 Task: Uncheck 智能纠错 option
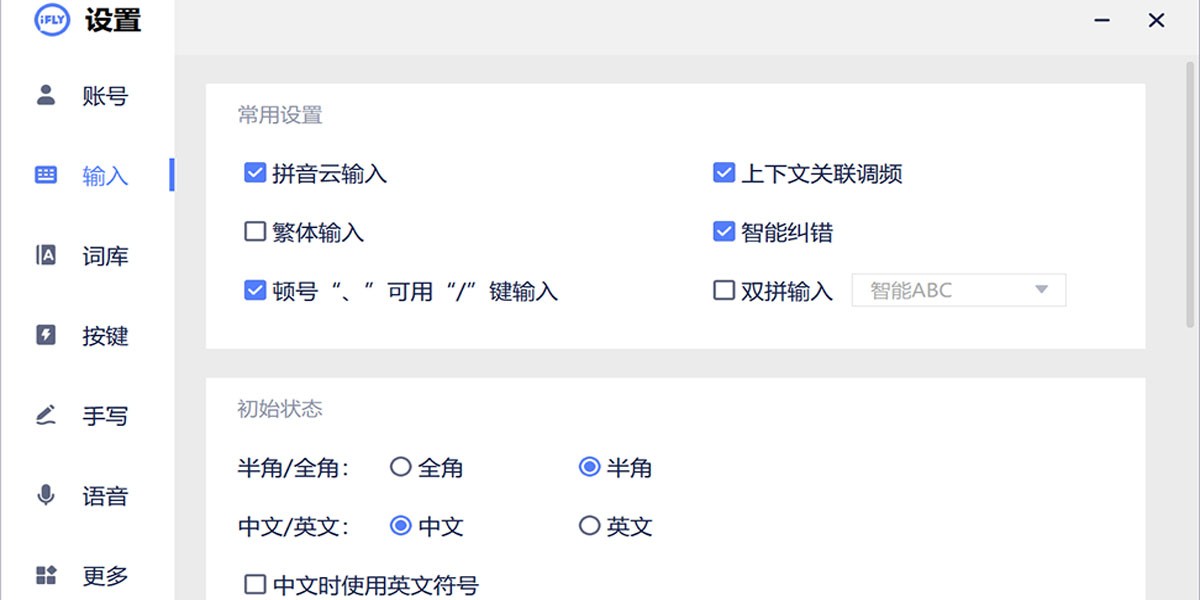pos(724,232)
